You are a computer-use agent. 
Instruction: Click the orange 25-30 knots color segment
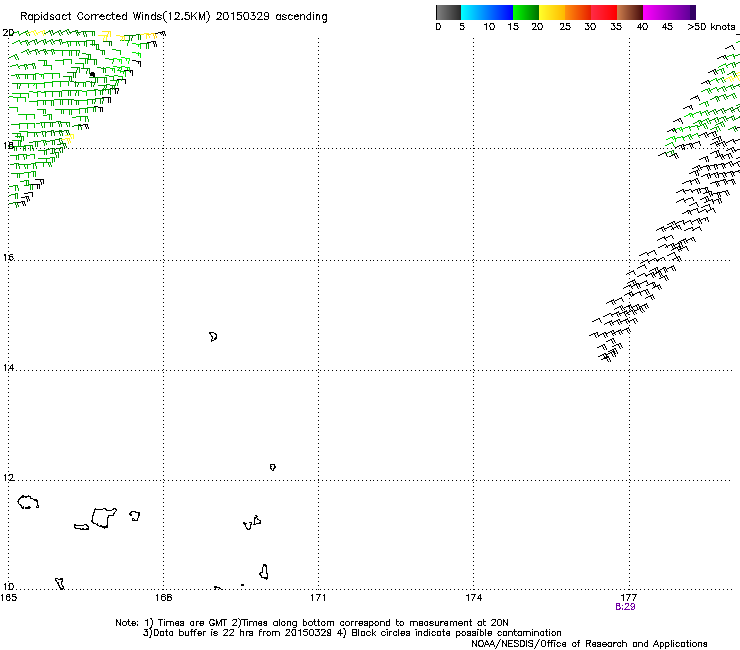577,12
